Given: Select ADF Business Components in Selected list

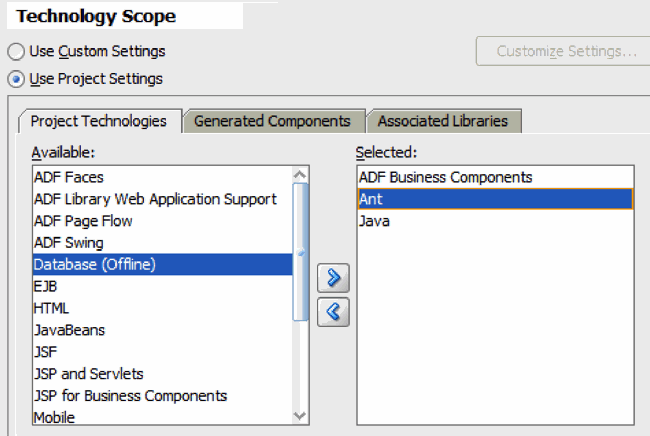Looking at the screenshot, I should pos(447,177).
